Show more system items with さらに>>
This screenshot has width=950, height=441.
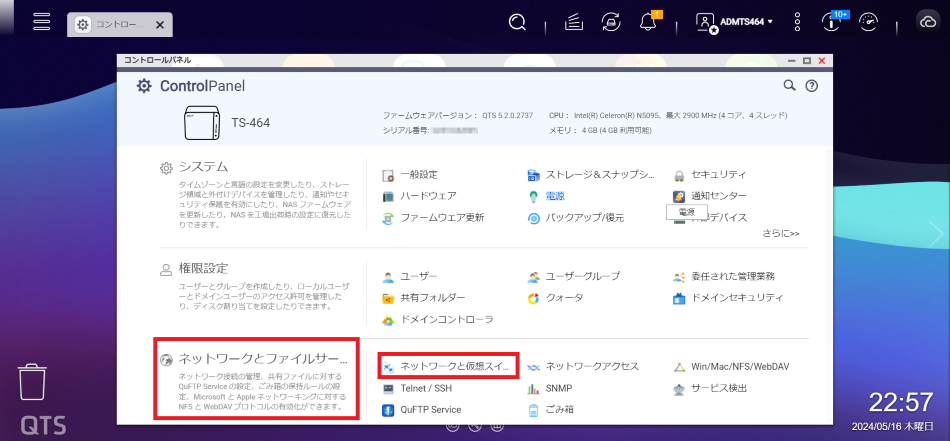[781, 233]
